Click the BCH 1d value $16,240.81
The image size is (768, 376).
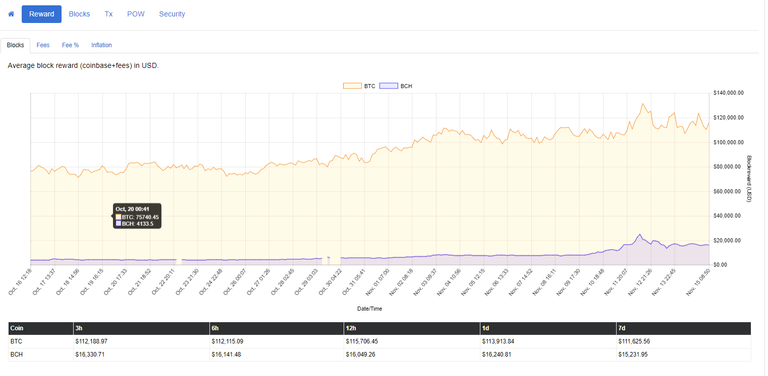click(497, 354)
